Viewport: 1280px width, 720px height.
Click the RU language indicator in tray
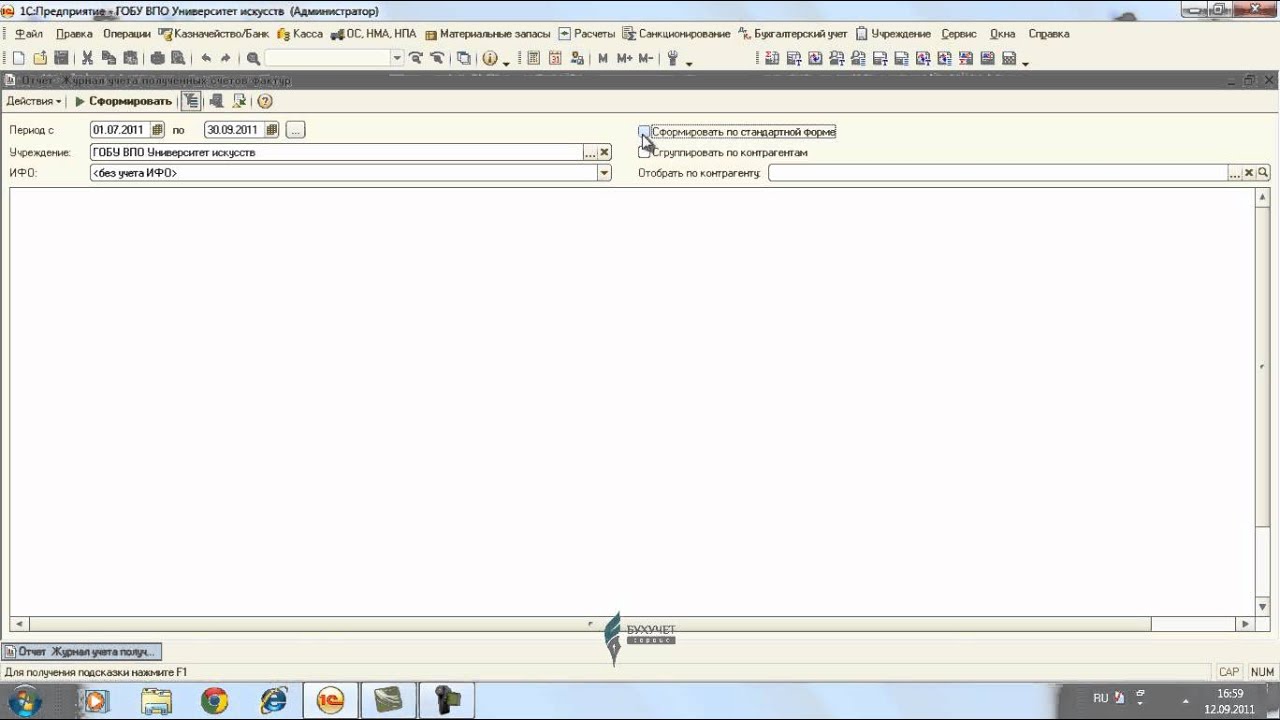(1100, 698)
